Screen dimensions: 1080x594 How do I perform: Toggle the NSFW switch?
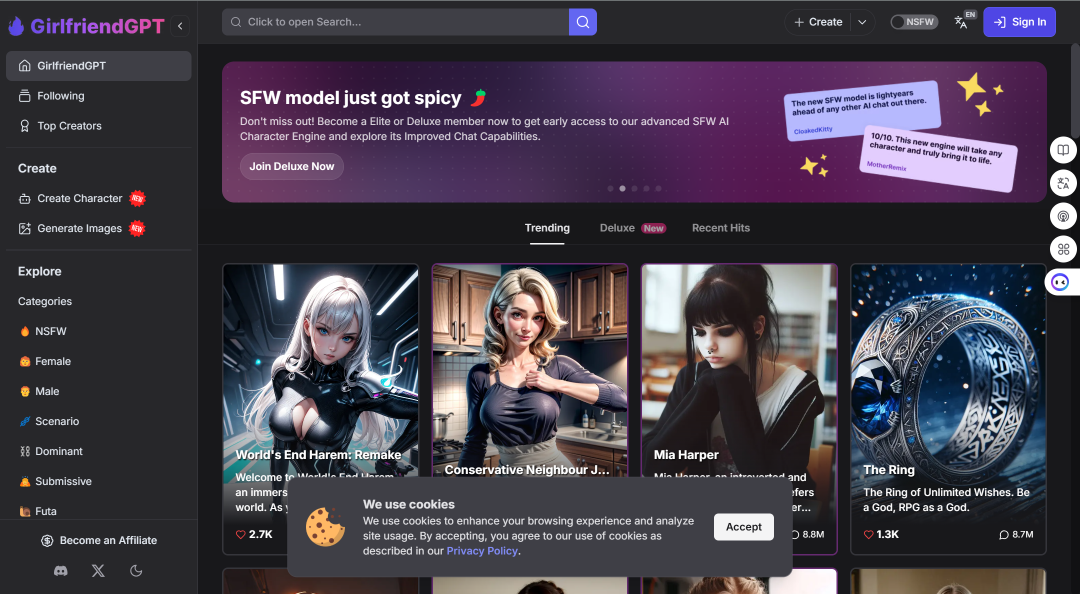tap(913, 22)
